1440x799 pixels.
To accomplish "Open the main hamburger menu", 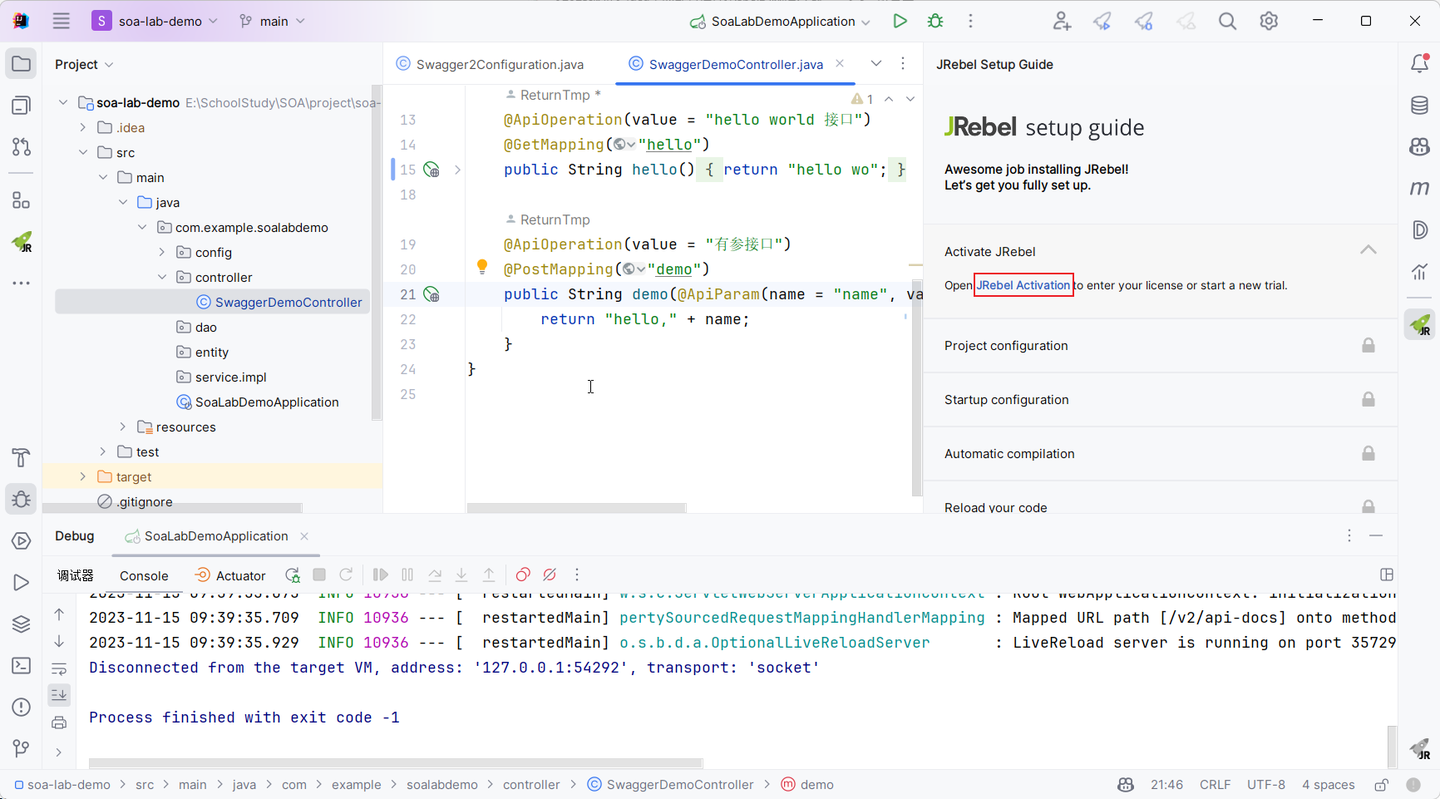I will point(61,21).
